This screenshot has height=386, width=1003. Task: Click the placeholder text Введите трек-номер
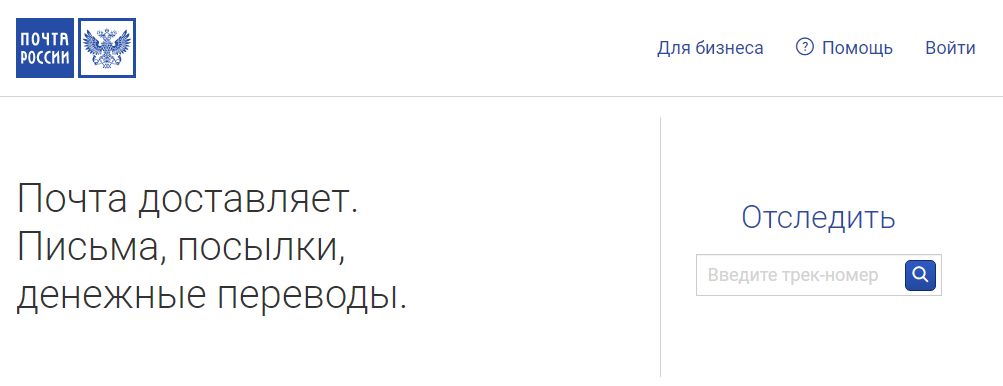click(x=793, y=275)
